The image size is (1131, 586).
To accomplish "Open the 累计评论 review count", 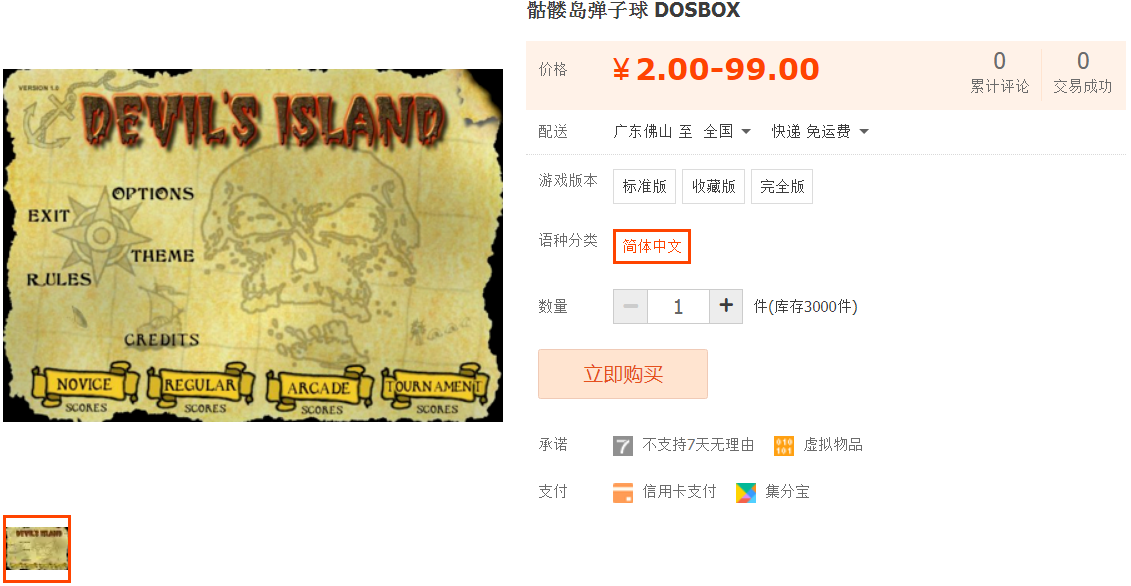I will [999, 72].
